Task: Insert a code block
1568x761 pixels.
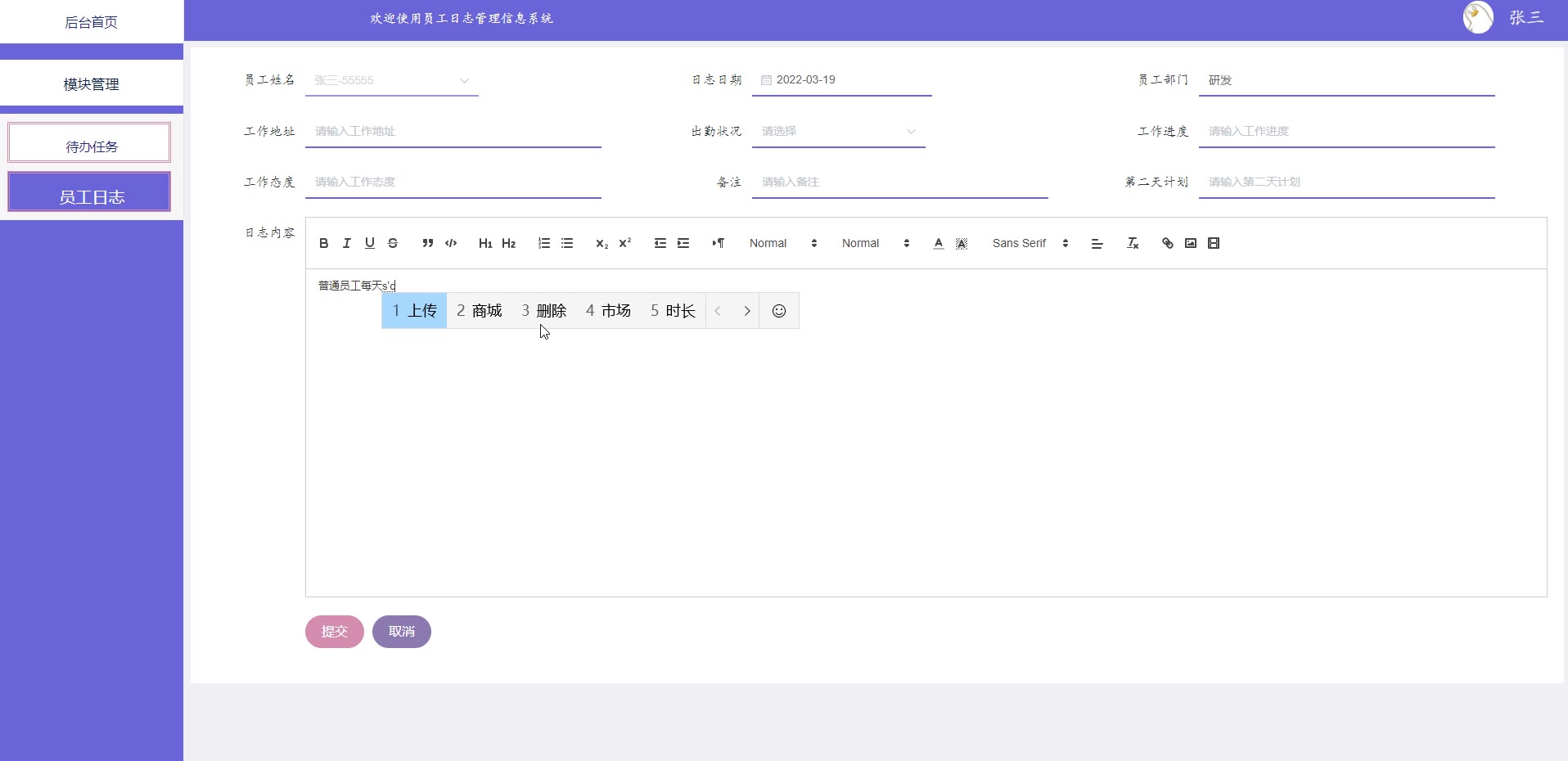Action: click(x=451, y=243)
